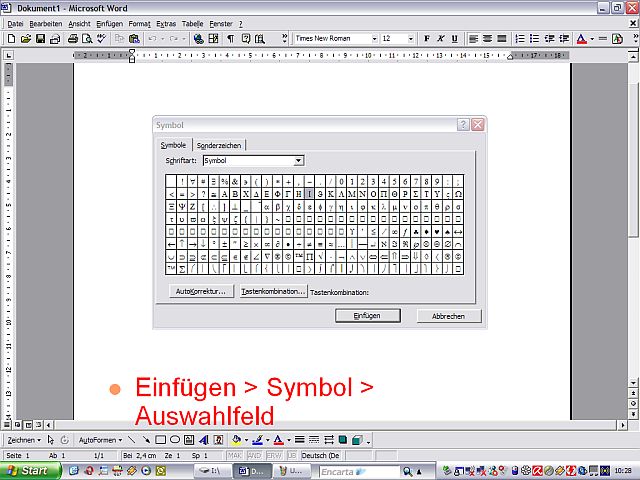Open the Schriftart dropdown in Symbol dialog
The height and width of the screenshot is (480, 640).
point(298,160)
